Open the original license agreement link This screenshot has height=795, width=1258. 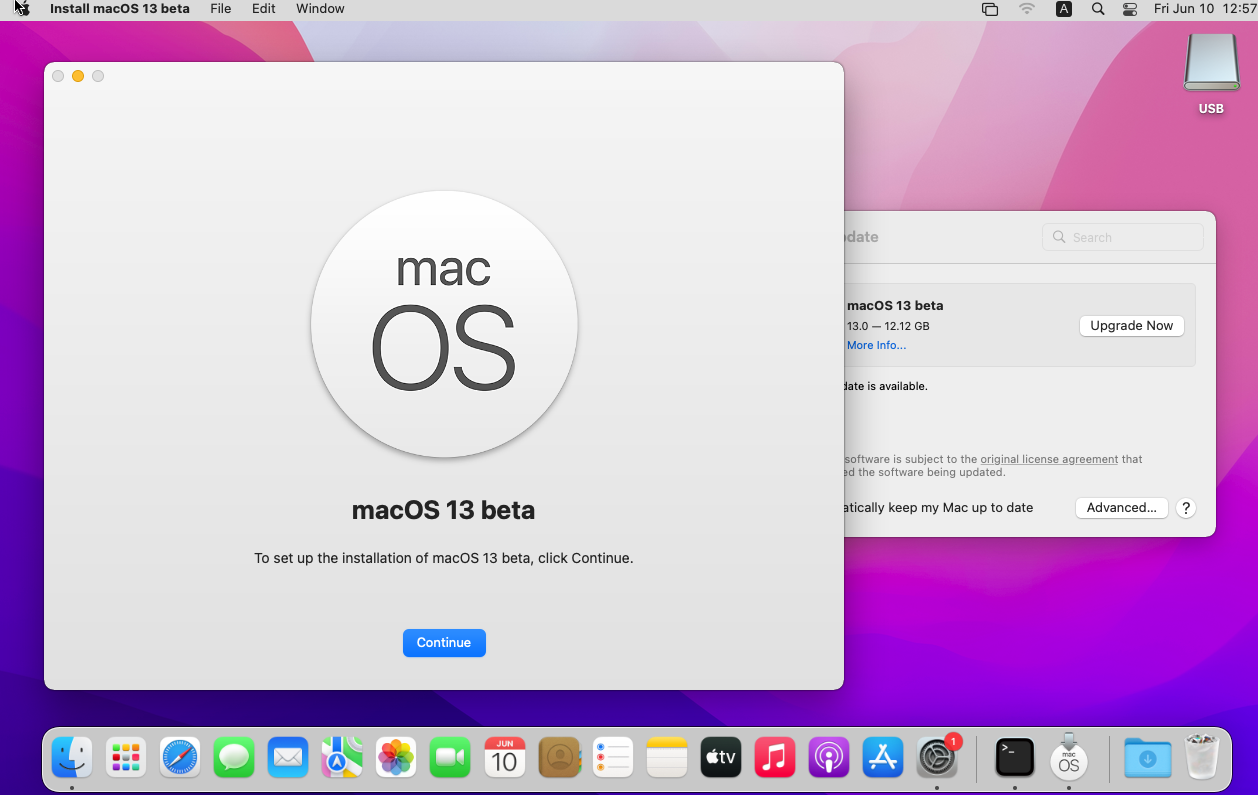point(1049,459)
